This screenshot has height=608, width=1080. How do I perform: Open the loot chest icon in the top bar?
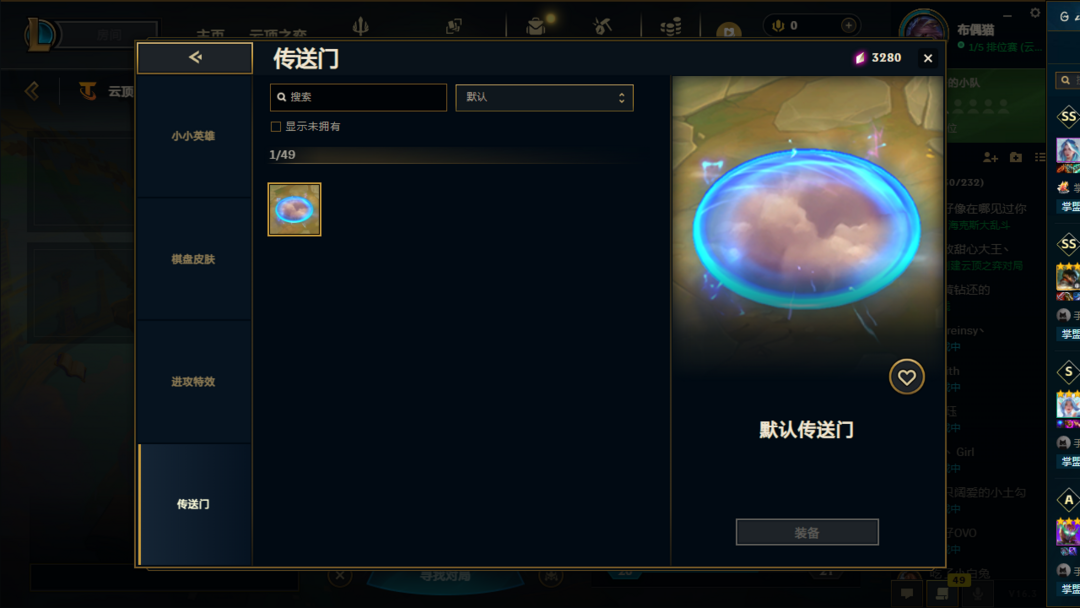pyautogui.click(x=535, y=26)
